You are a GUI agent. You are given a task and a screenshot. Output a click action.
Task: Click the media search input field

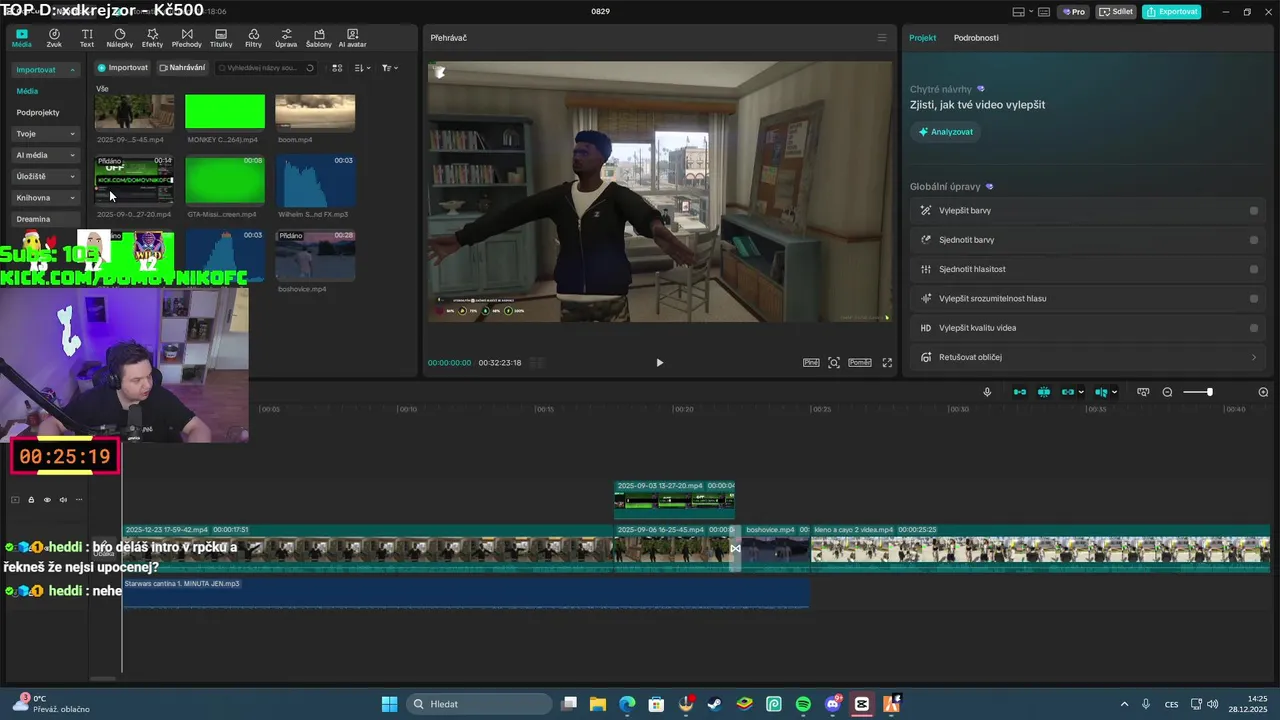click(264, 68)
